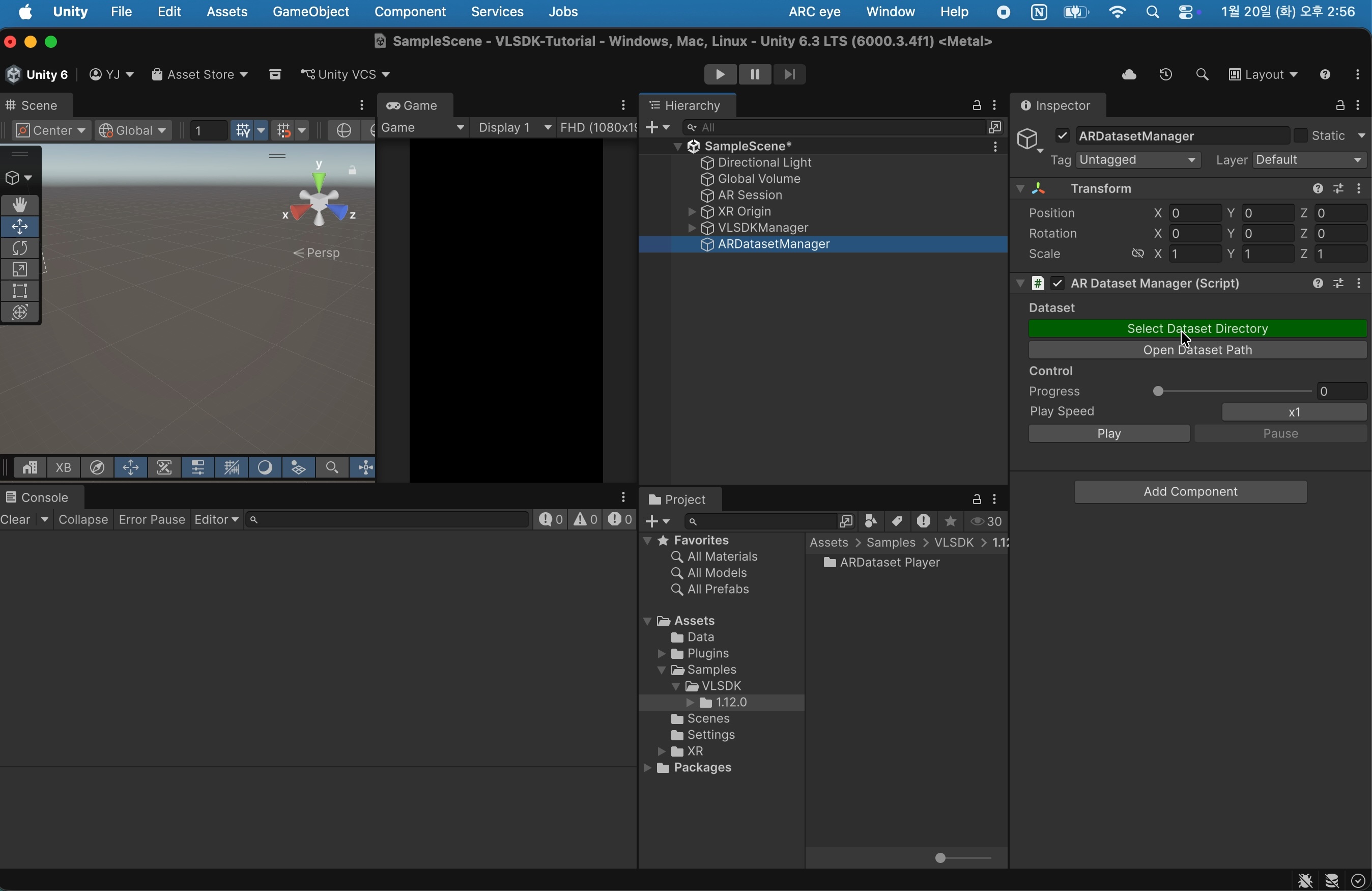Click the Unity Cloud icon
1372x891 pixels.
[x=1129, y=75]
